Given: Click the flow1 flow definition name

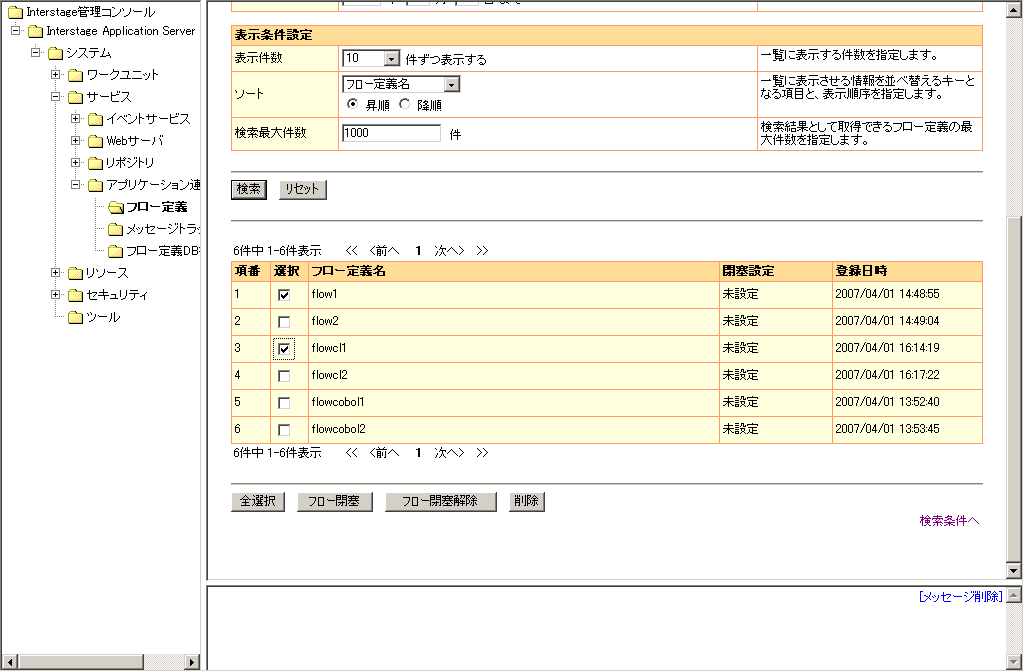Looking at the screenshot, I should click(x=325, y=295).
